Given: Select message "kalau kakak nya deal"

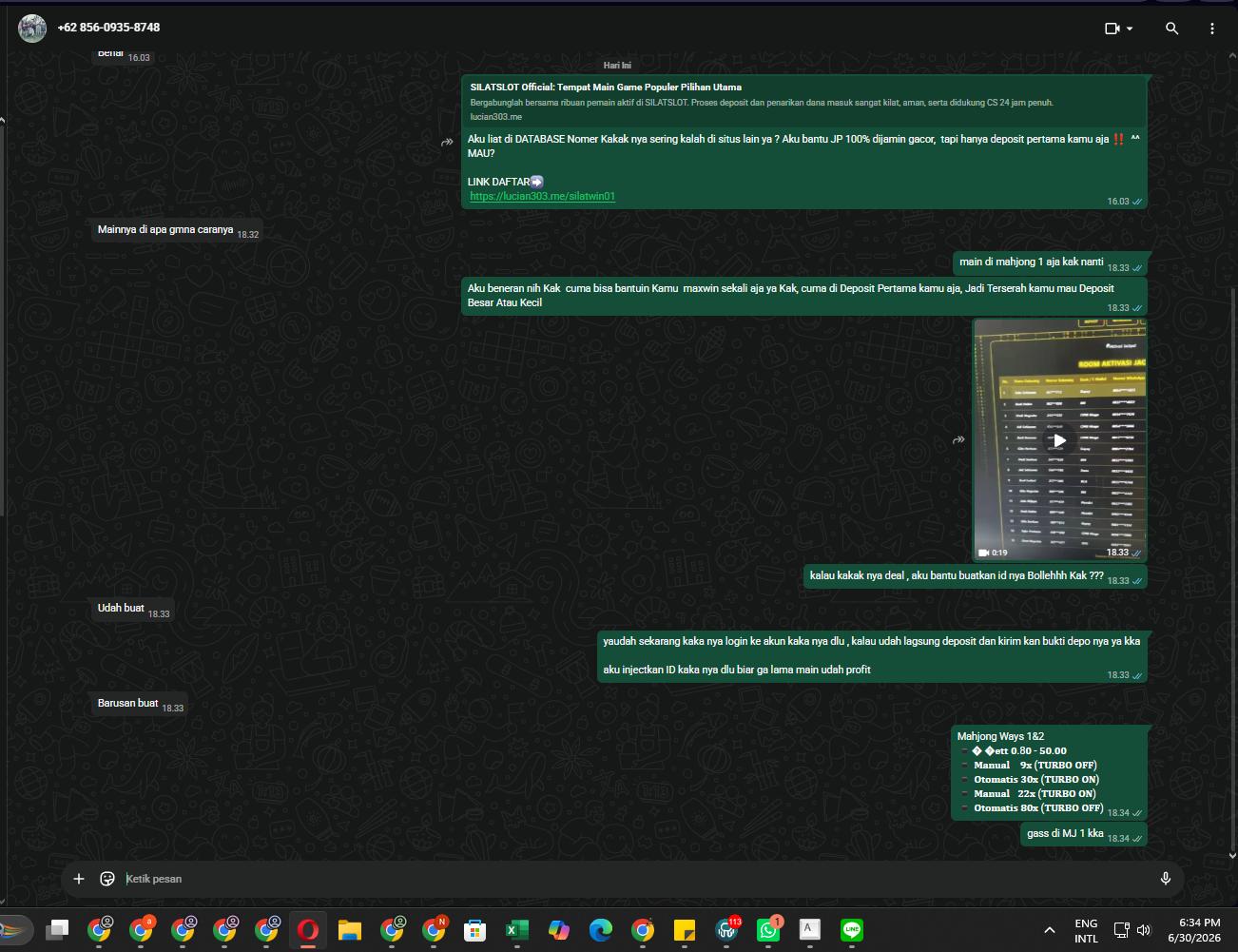Looking at the screenshot, I should (976, 575).
